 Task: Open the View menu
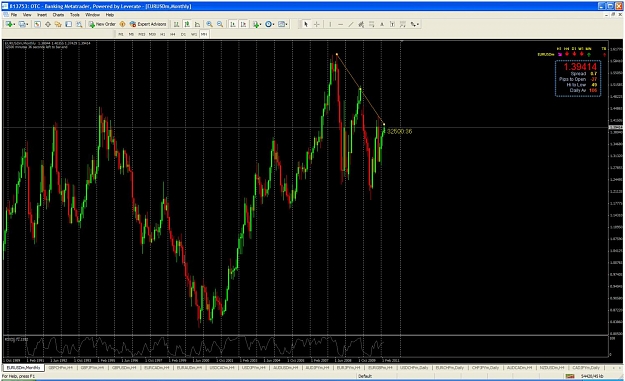(27, 15)
